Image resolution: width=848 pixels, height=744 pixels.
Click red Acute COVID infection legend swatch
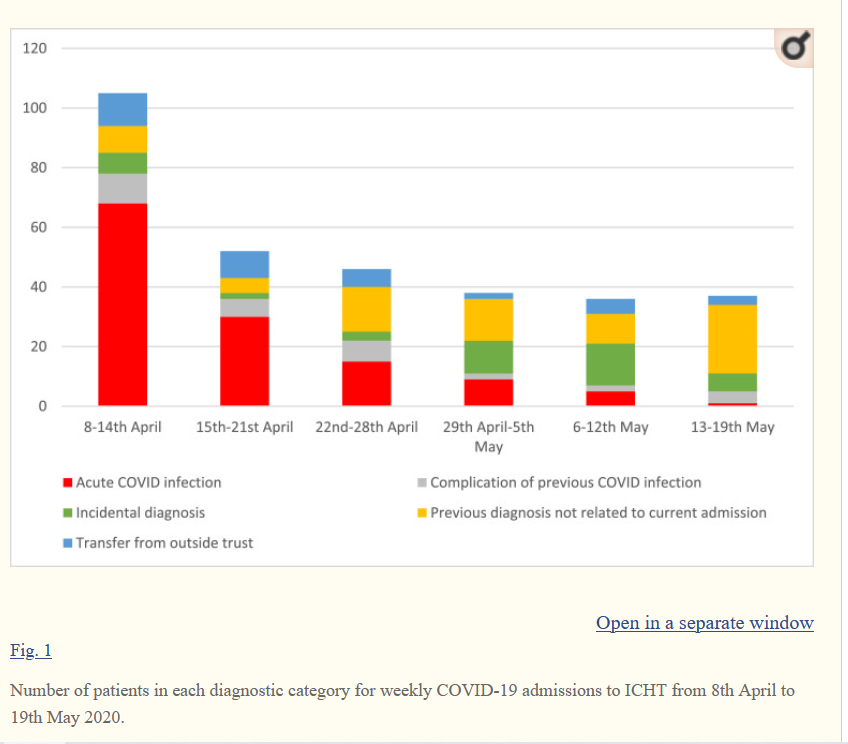click(68, 483)
